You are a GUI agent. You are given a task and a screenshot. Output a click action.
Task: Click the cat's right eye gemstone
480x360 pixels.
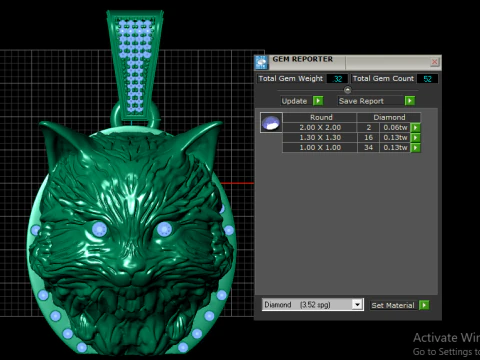tap(164, 229)
